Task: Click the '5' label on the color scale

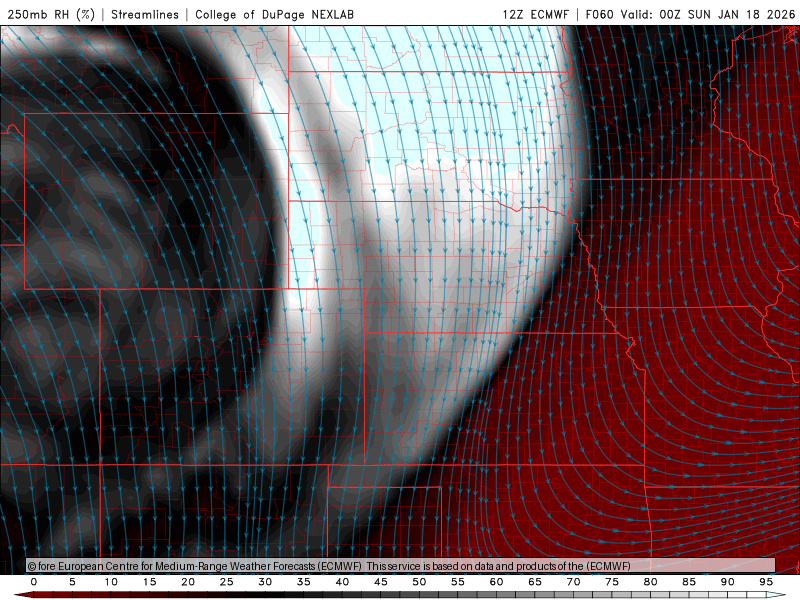Action: [x=72, y=582]
